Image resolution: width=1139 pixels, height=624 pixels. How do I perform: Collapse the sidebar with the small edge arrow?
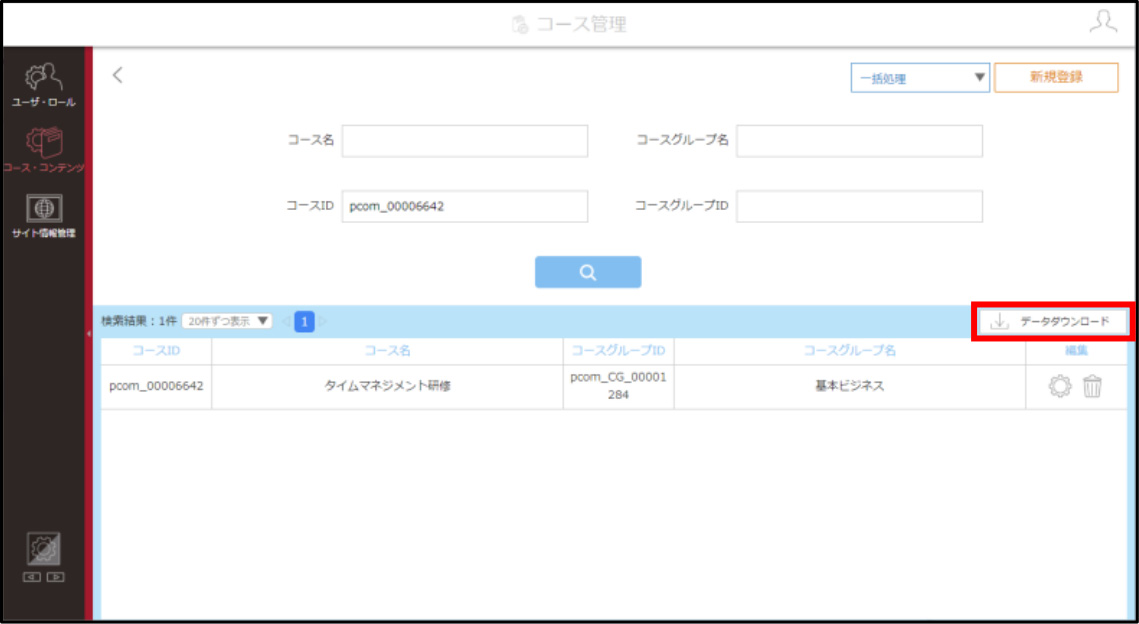(x=89, y=333)
